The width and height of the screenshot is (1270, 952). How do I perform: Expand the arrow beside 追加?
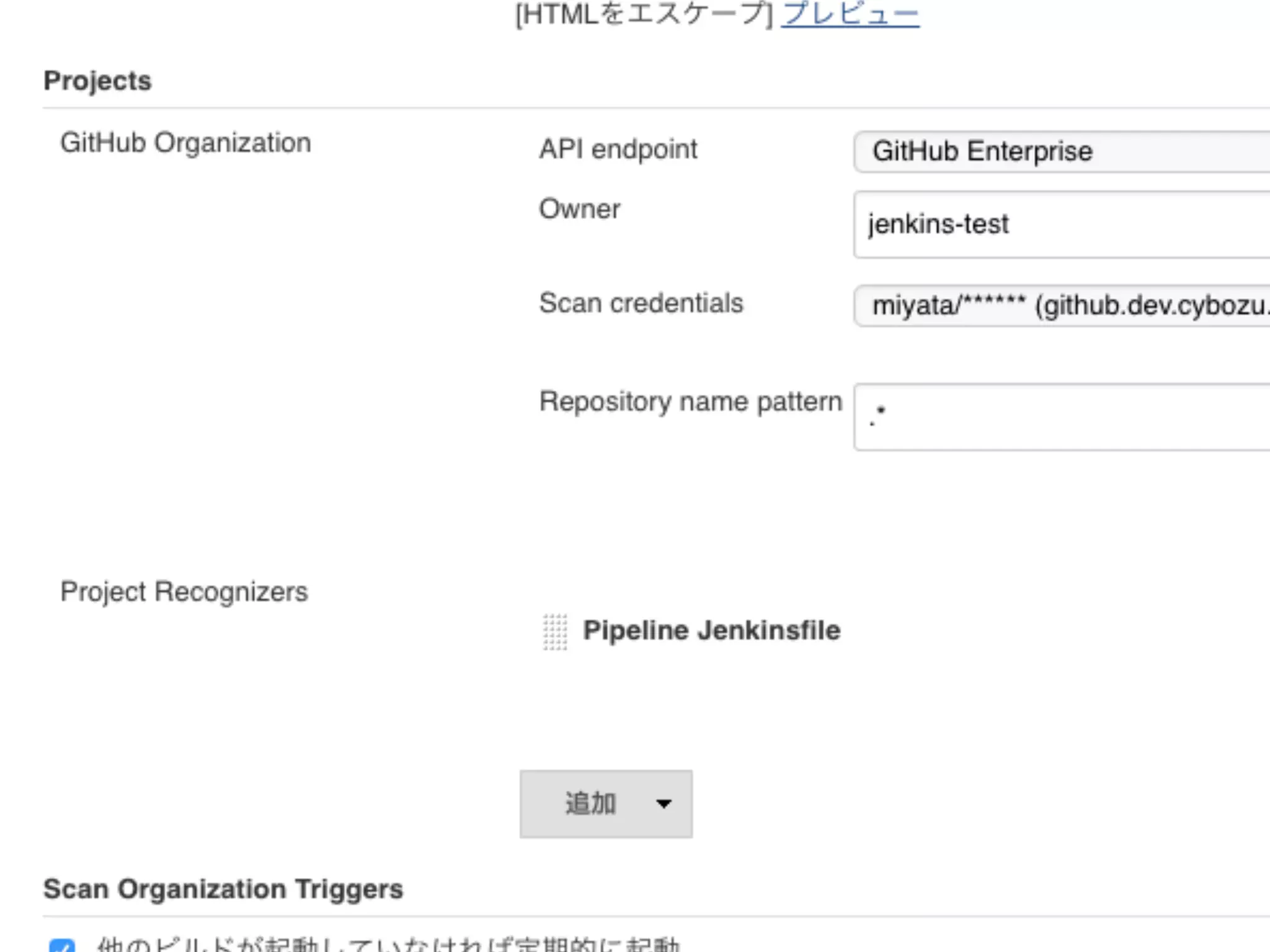(x=664, y=804)
